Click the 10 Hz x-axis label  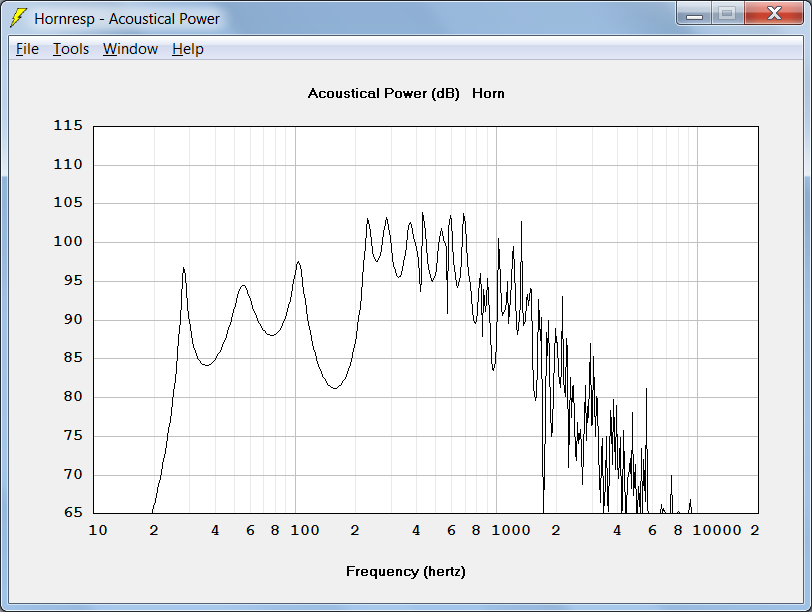tap(98, 530)
